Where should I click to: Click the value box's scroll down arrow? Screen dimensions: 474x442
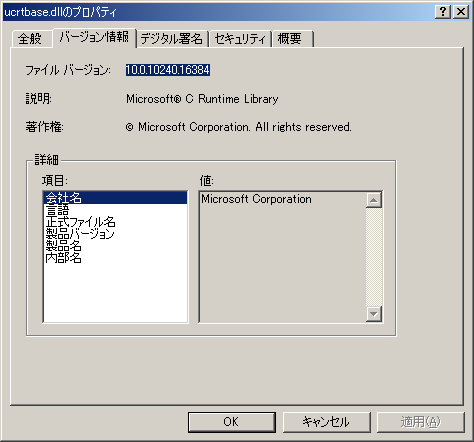point(374,314)
